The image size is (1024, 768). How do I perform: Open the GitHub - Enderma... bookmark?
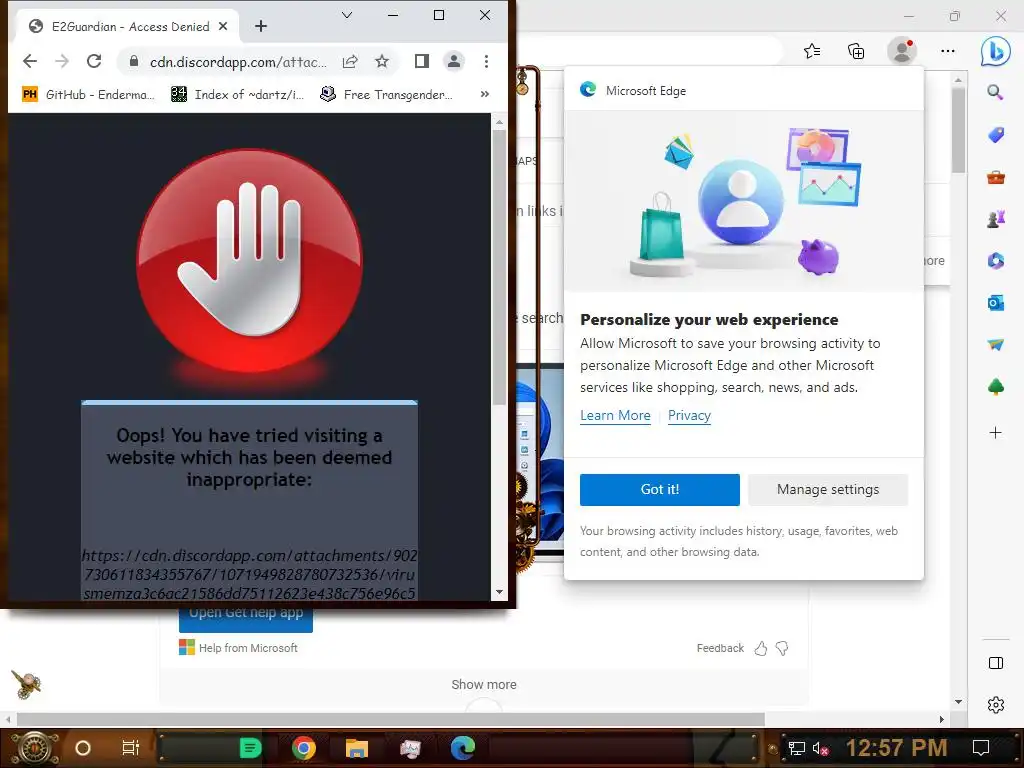tap(88, 95)
